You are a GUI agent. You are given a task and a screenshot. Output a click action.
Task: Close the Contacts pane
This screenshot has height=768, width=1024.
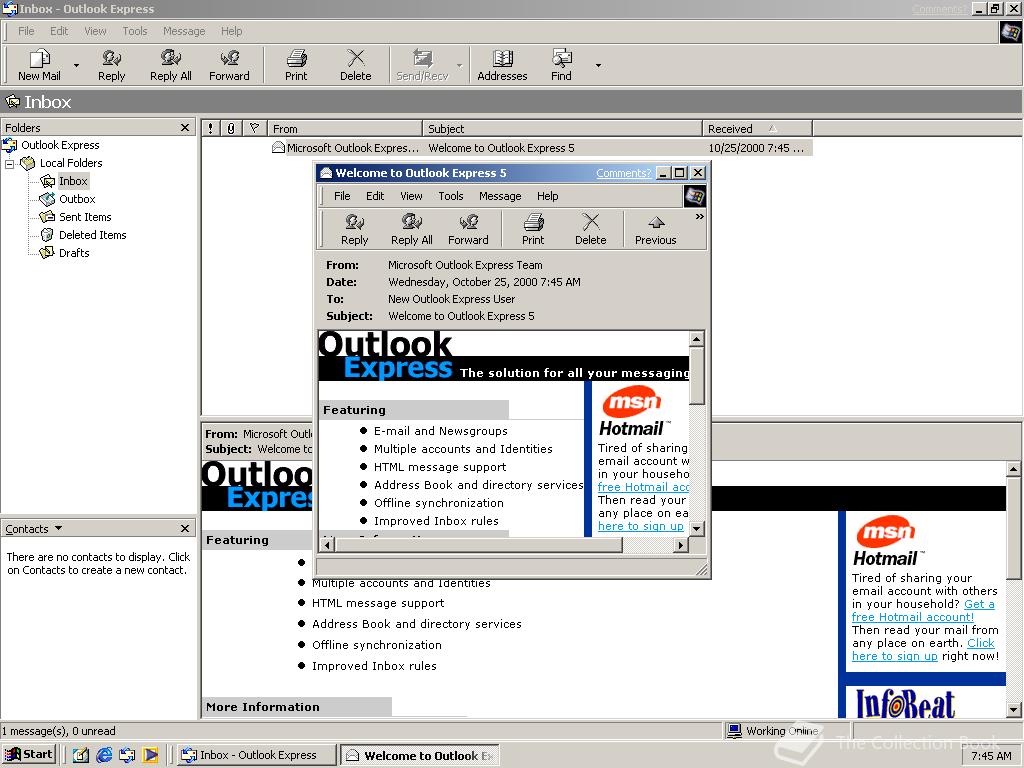pyautogui.click(x=185, y=528)
